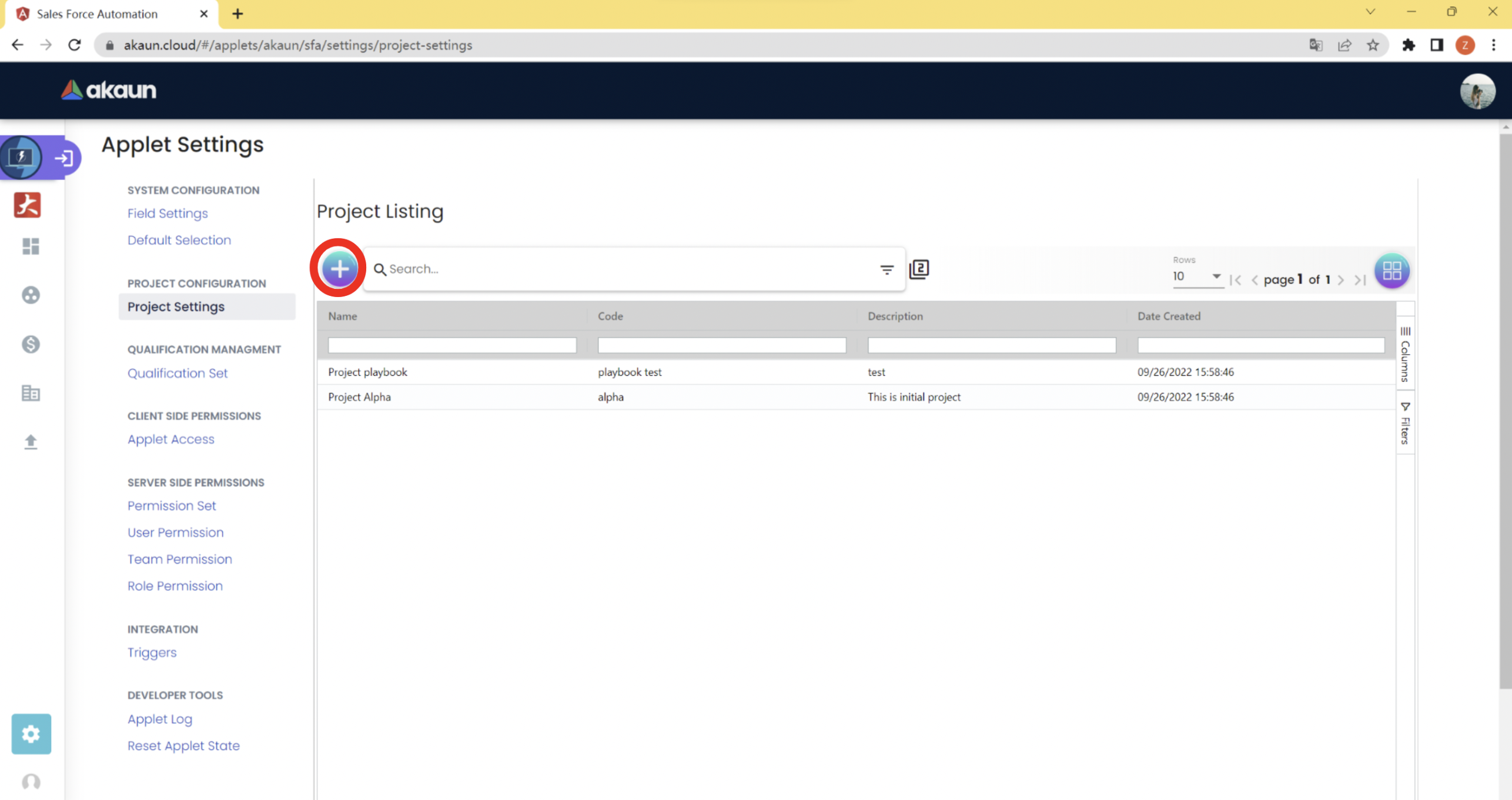The image size is (1512, 800).
Task: Click the settings gear sidebar icon
Action: click(x=31, y=734)
